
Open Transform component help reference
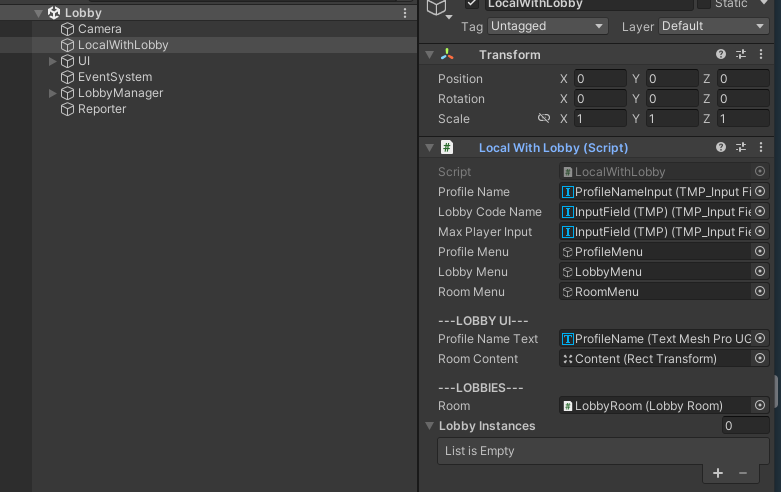(x=721, y=55)
